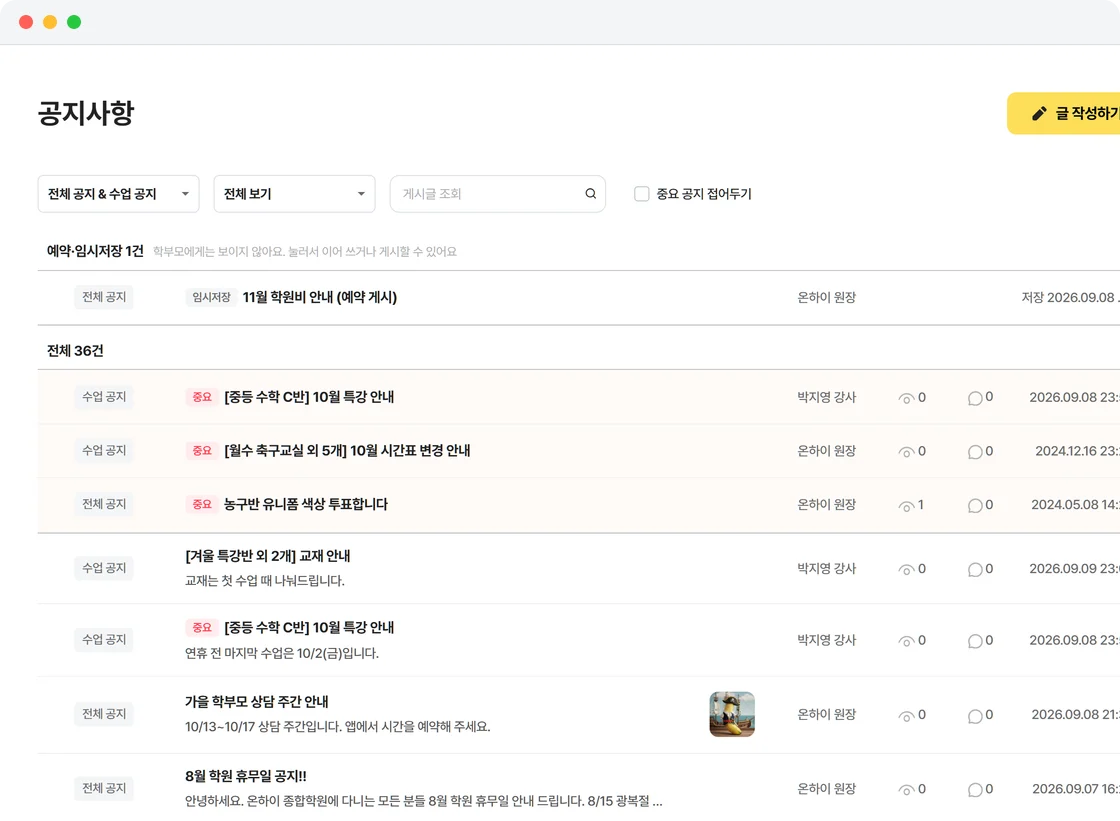The width and height of the screenshot is (1120, 821).
Task: Click the pencil icon on 글 작성하기
Action: click(x=1039, y=114)
